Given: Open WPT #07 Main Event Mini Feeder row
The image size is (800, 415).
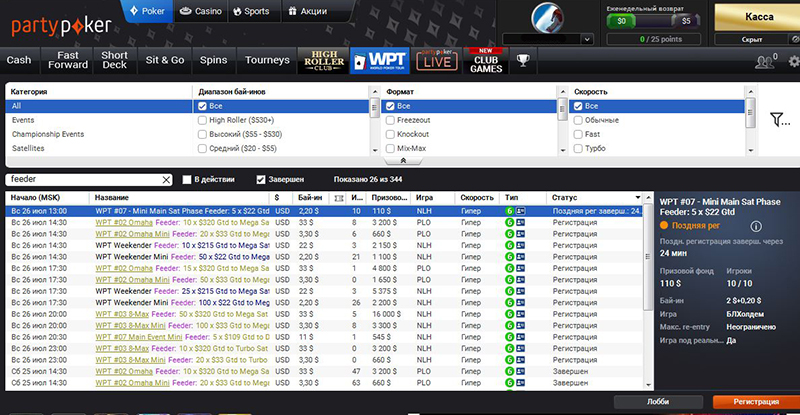Looking at the screenshot, I should 324,337.
